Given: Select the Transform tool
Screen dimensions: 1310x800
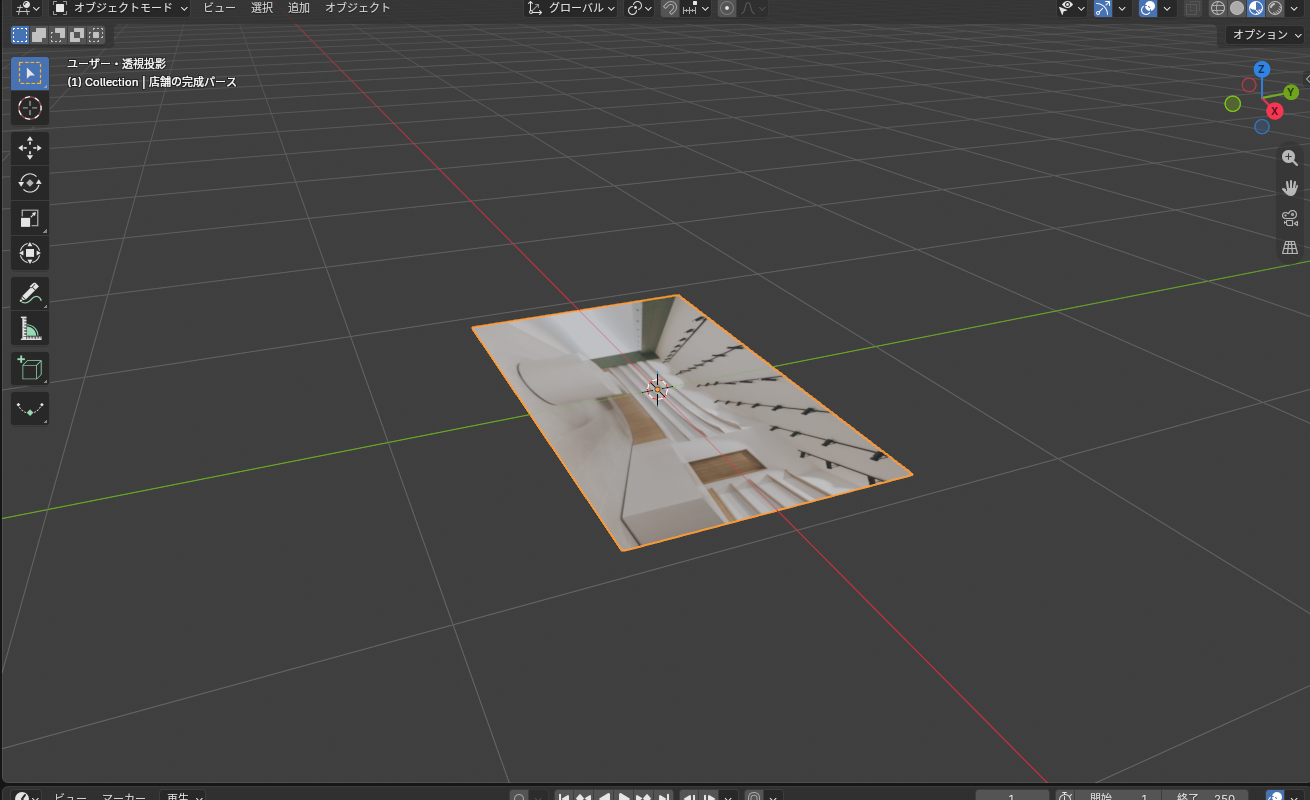Looking at the screenshot, I should click(x=30, y=253).
